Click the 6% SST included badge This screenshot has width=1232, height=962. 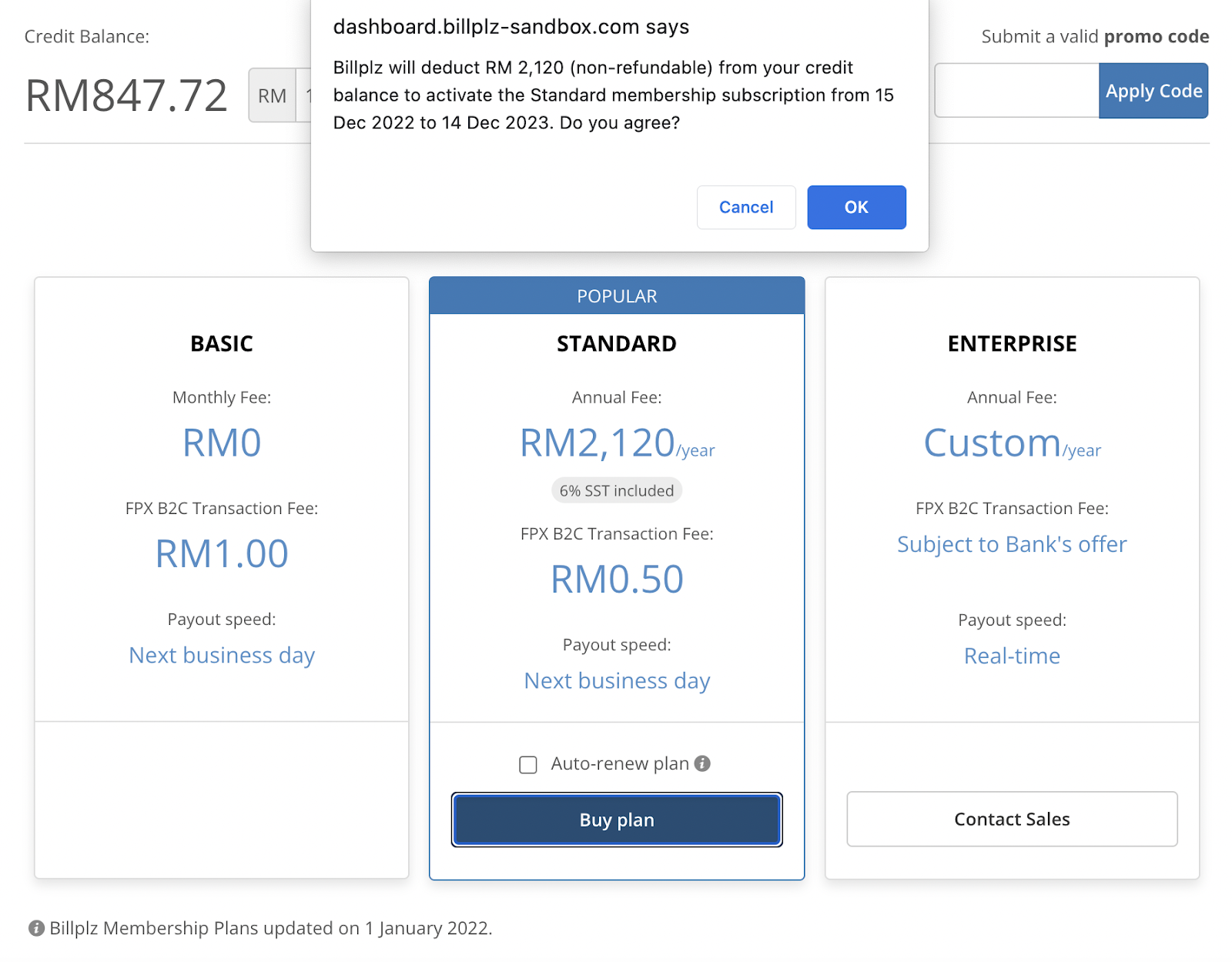(616, 491)
